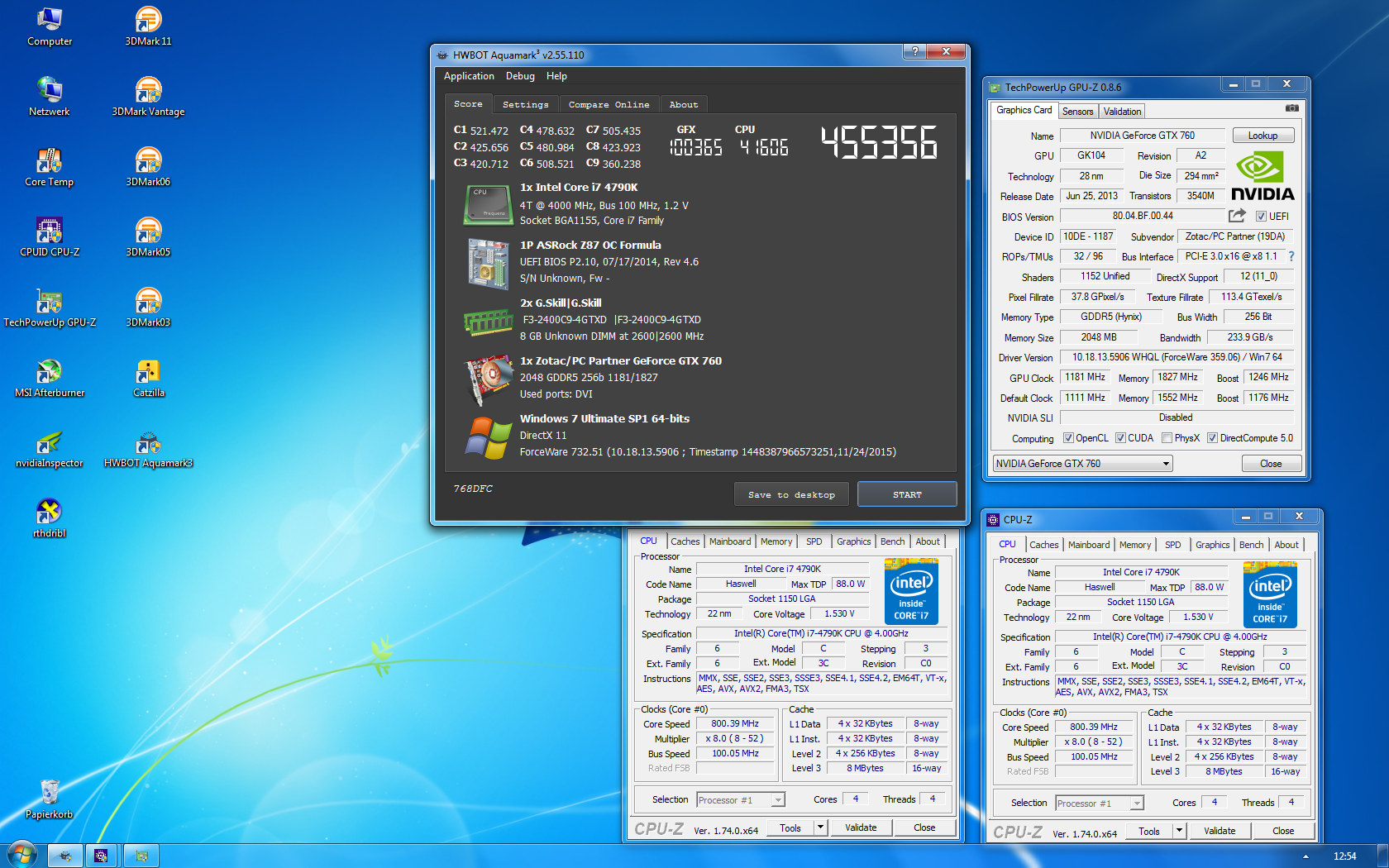The image size is (1389, 868).
Task: Click the taskbar clock showing 12:54
Action: coord(1344,856)
